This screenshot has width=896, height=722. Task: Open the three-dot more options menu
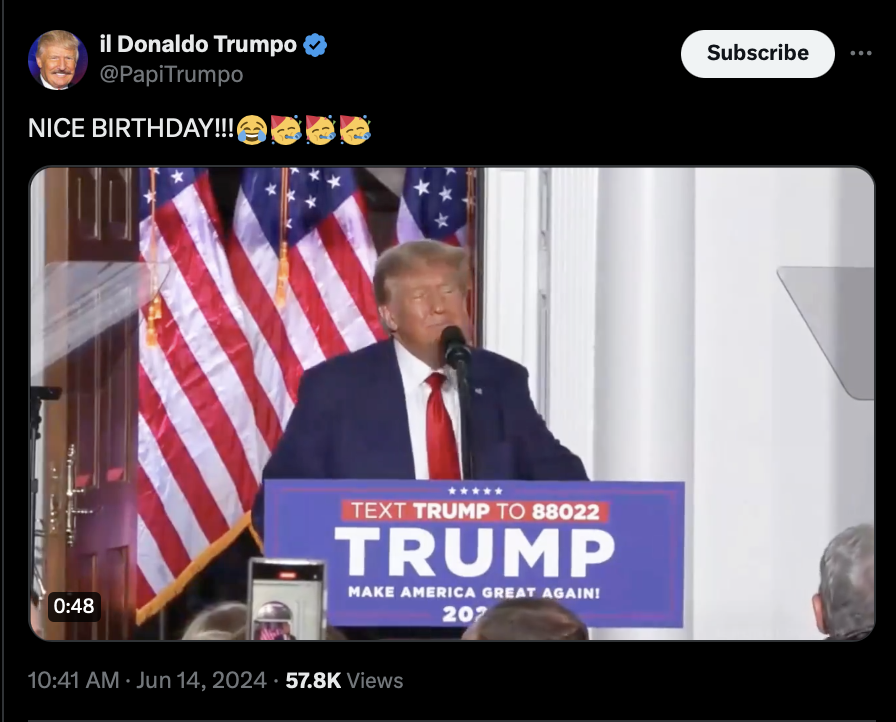pyautogui.click(x=861, y=53)
